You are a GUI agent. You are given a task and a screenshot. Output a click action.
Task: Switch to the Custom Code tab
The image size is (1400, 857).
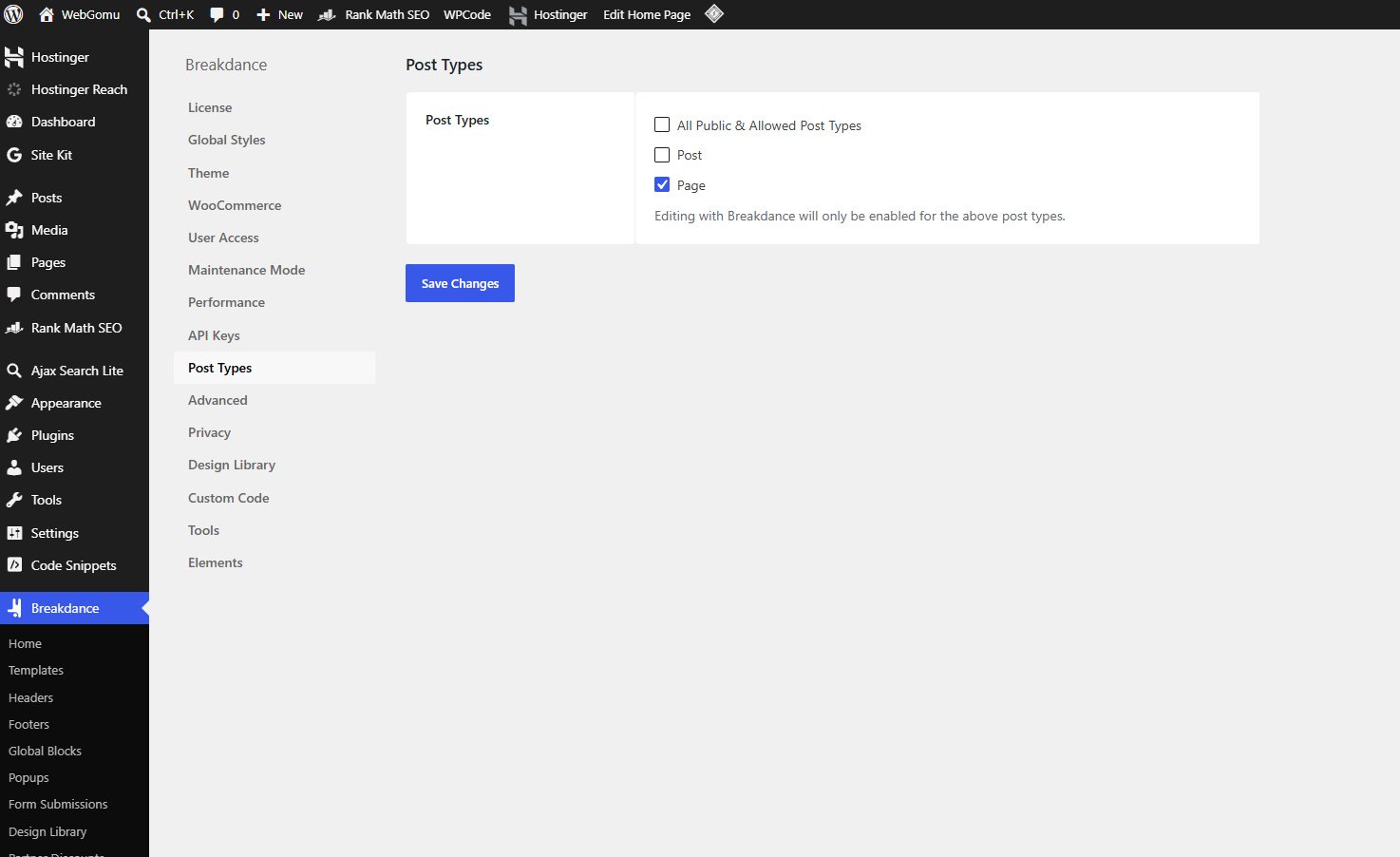tap(274, 498)
